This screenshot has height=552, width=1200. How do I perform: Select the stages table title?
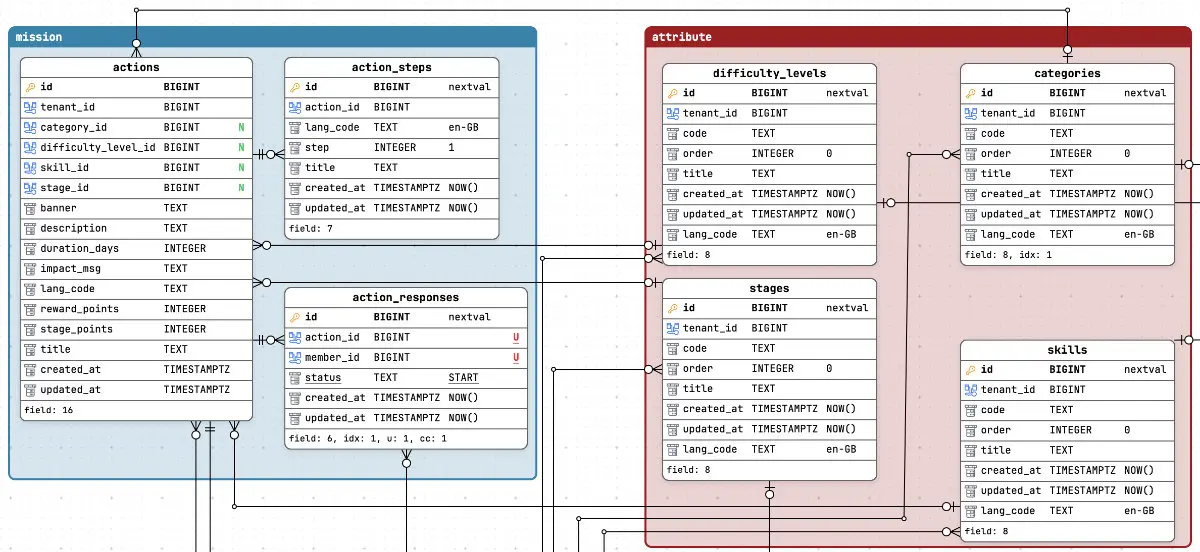click(x=769, y=288)
